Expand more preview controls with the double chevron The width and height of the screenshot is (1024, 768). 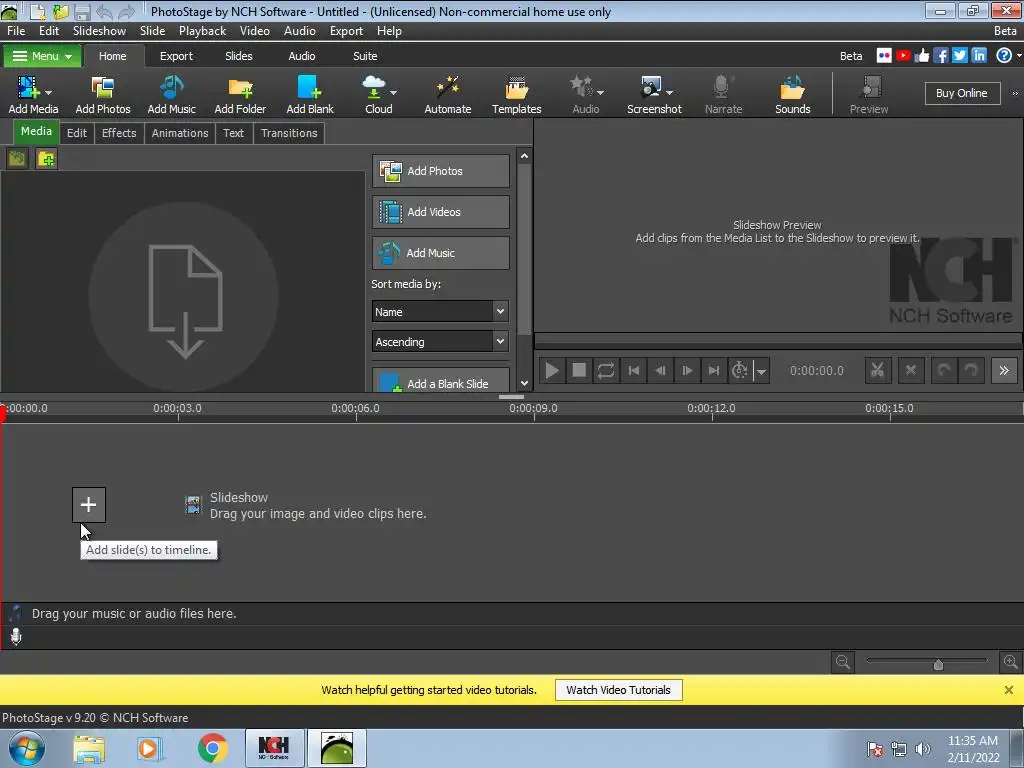click(x=1004, y=370)
